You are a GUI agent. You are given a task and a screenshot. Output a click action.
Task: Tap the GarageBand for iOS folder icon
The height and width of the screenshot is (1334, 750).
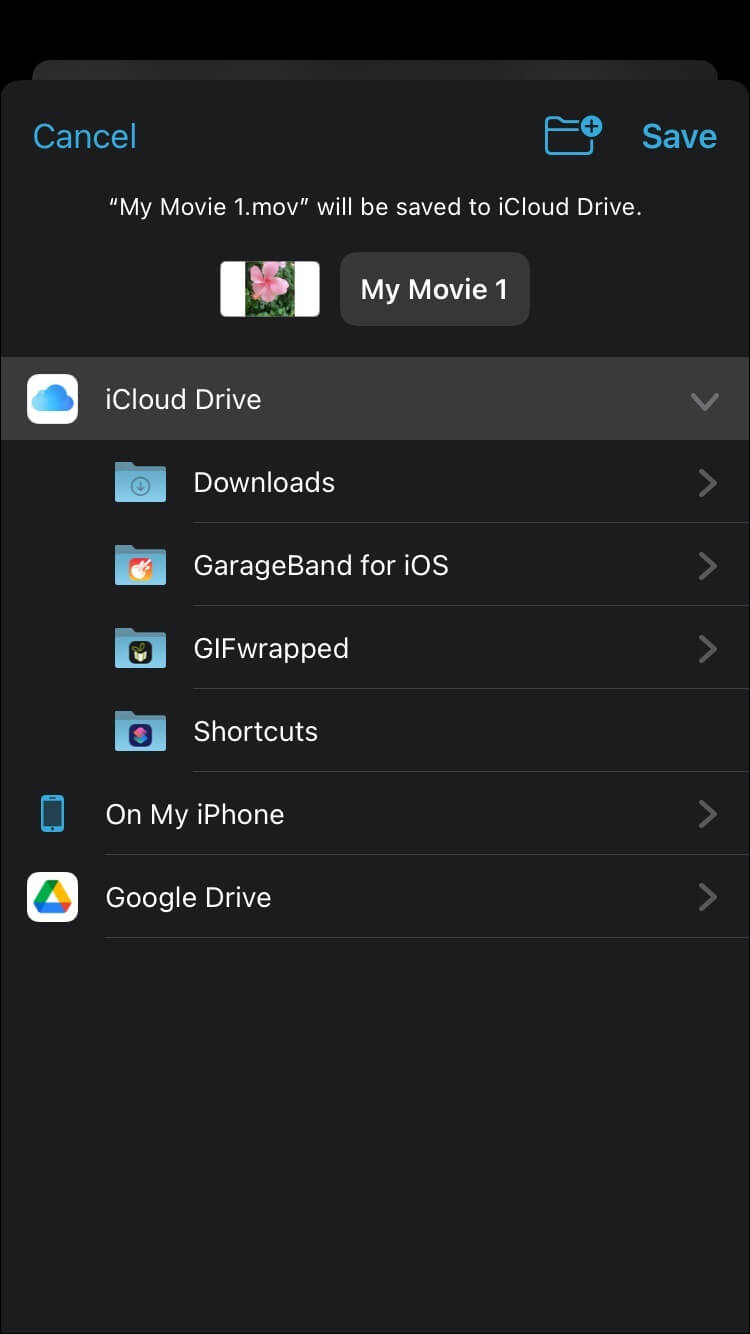pos(140,566)
